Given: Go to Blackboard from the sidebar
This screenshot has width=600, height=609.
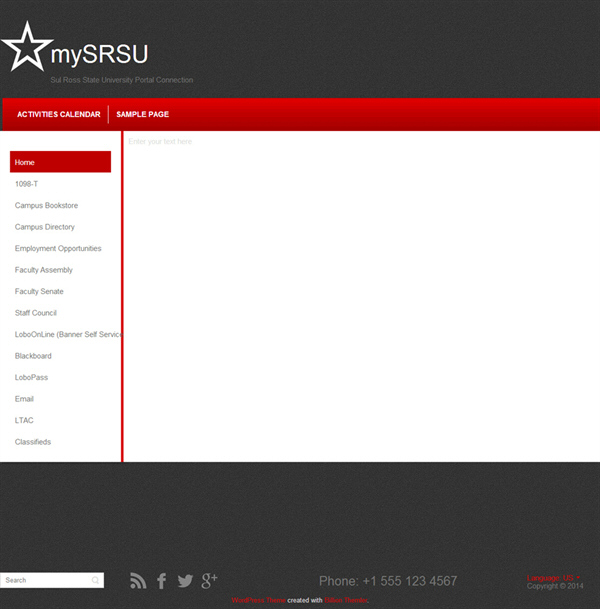Looking at the screenshot, I should point(33,356).
